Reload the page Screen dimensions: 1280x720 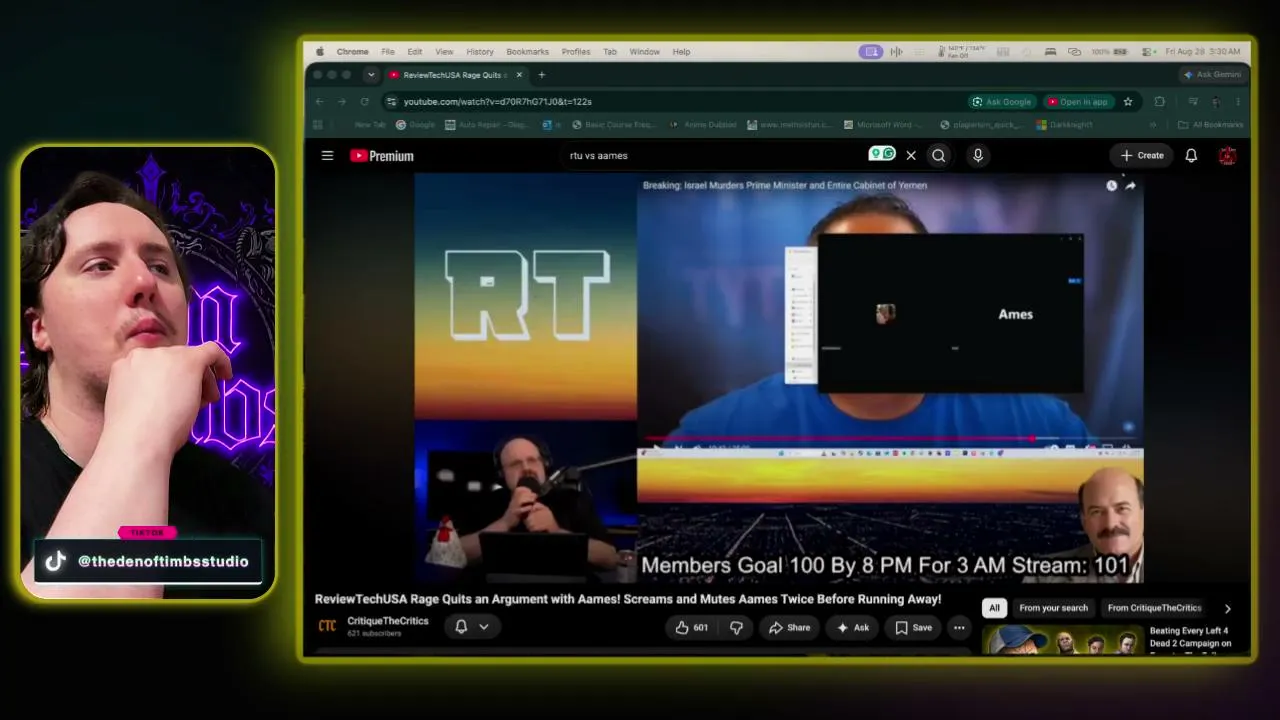pos(364,101)
